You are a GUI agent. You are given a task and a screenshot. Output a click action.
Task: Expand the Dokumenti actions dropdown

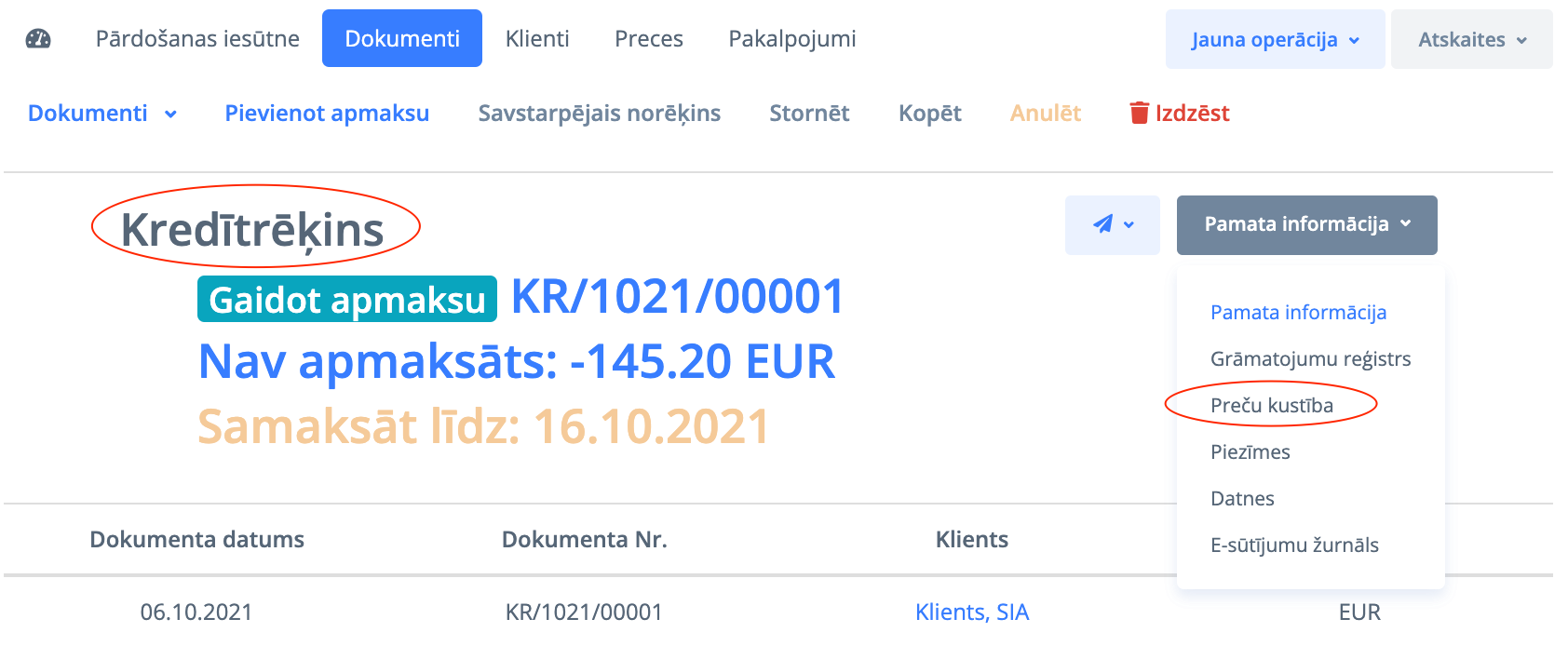click(102, 114)
